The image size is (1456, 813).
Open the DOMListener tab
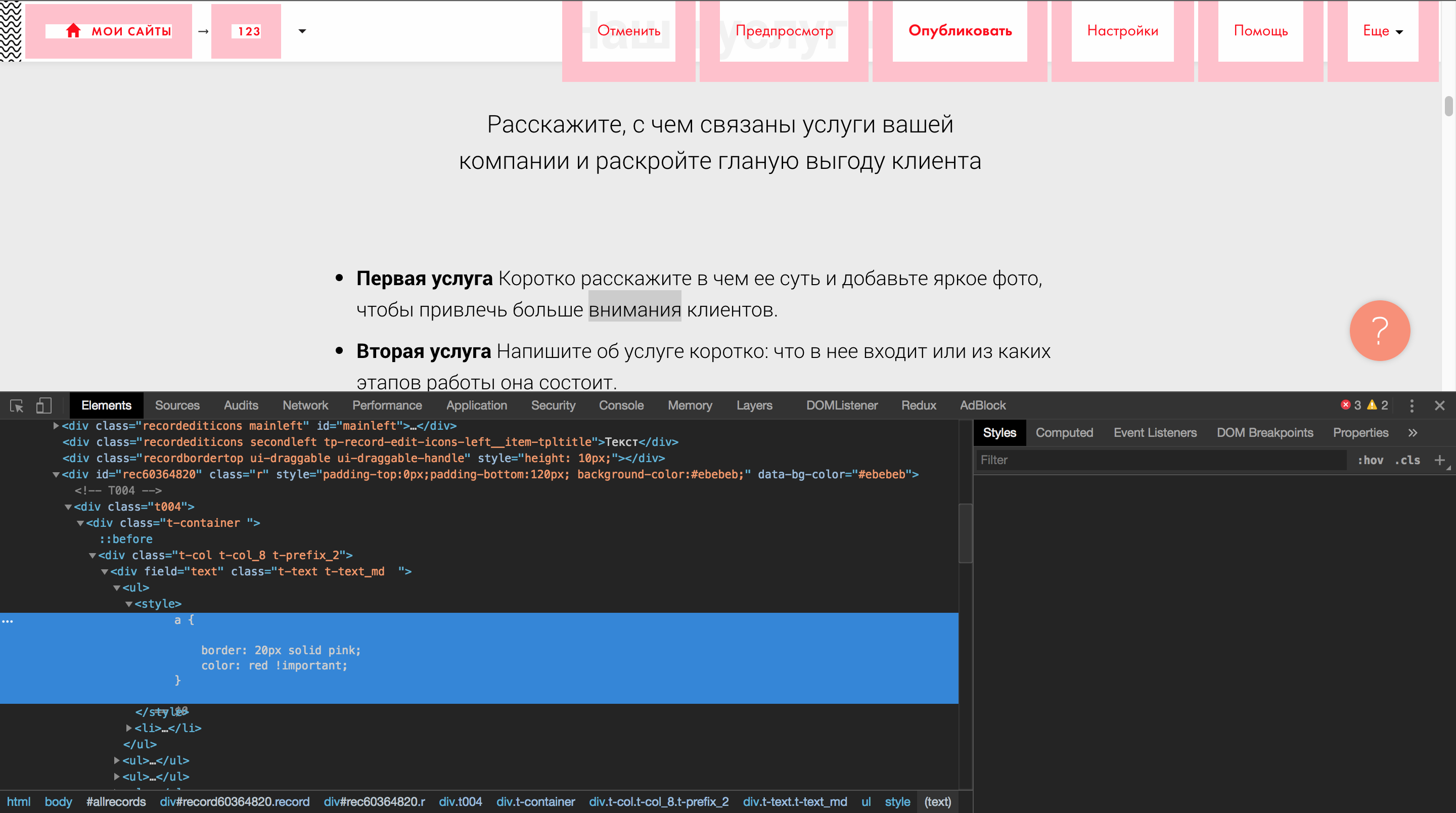[x=842, y=405]
